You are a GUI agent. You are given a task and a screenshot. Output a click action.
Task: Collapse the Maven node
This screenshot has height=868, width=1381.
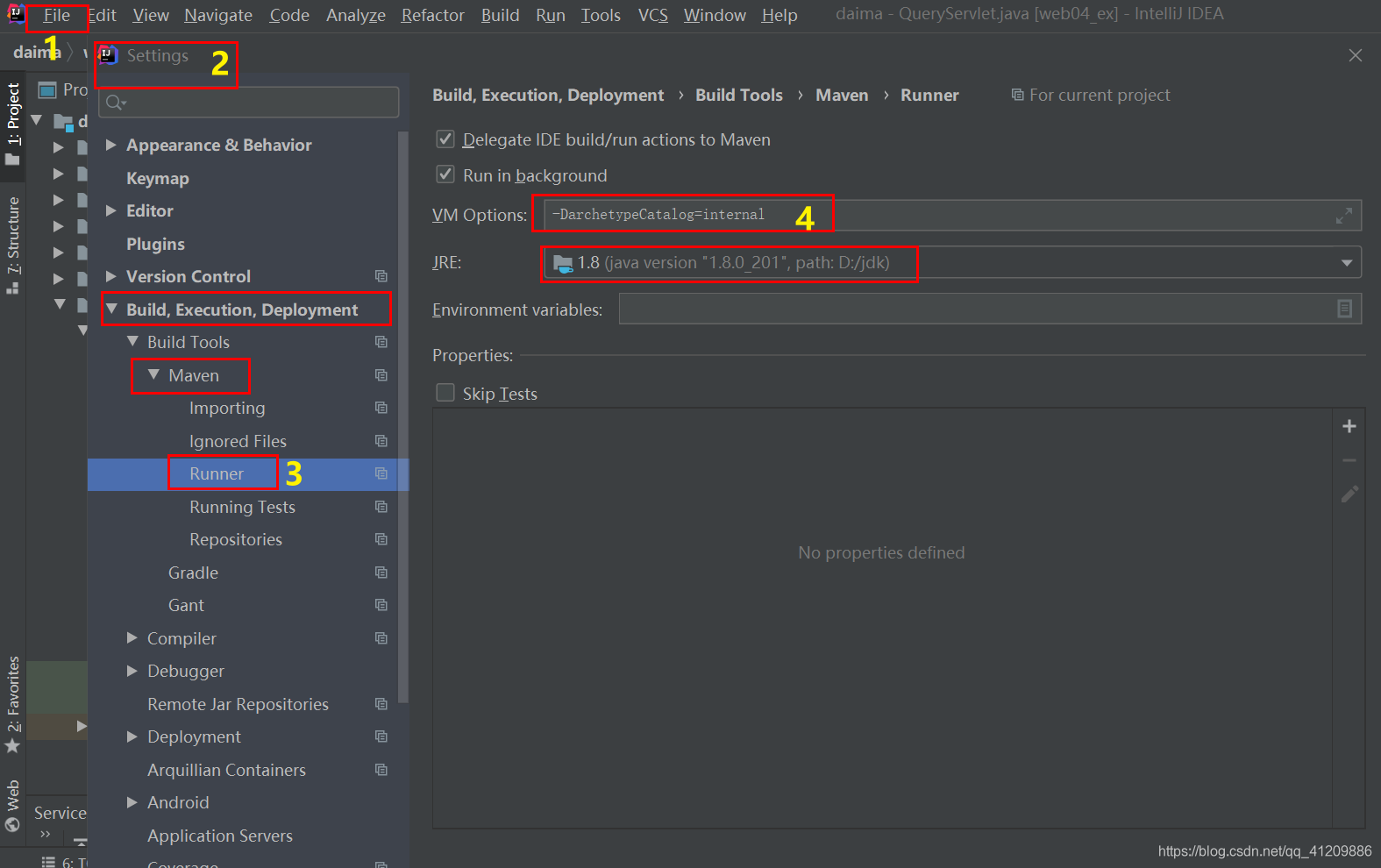pyautogui.click(x=153, y=375)
